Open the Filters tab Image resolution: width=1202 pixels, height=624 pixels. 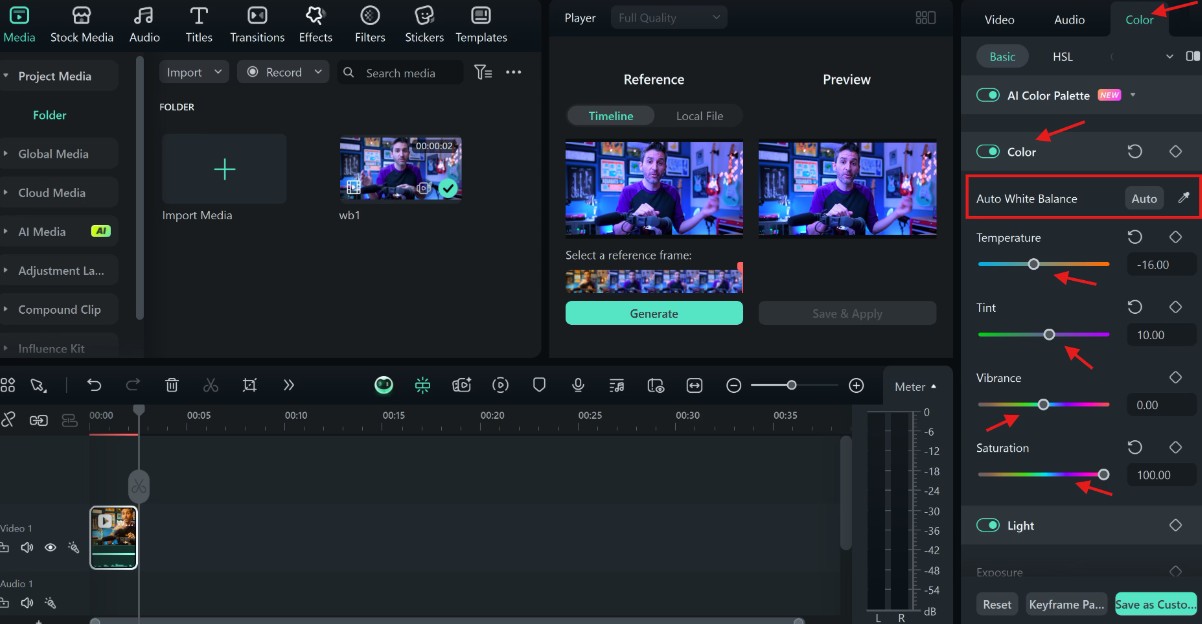[x=370, y=25]
